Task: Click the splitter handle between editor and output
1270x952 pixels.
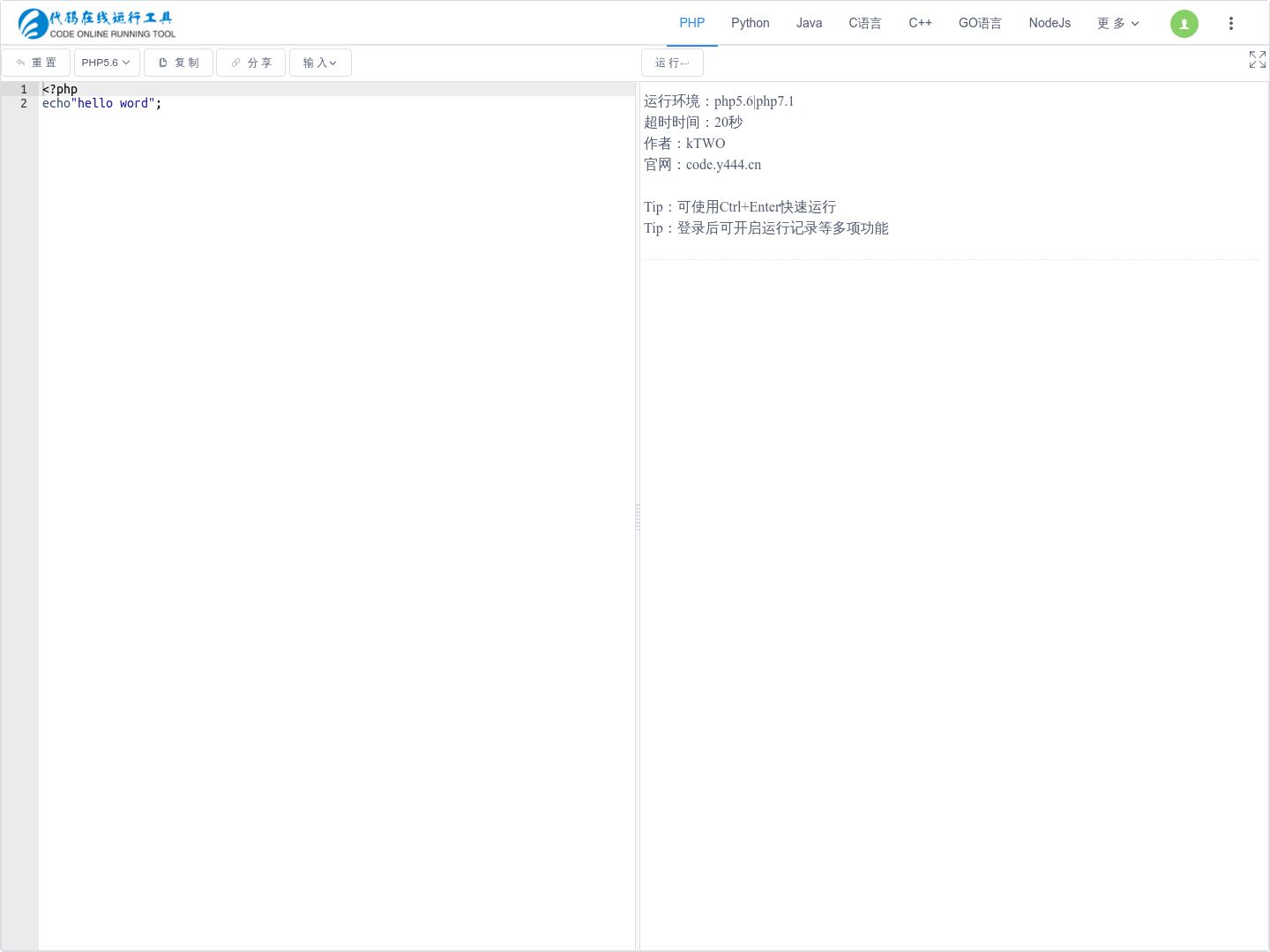Action: pyautogui.click(x=638, y=517)
